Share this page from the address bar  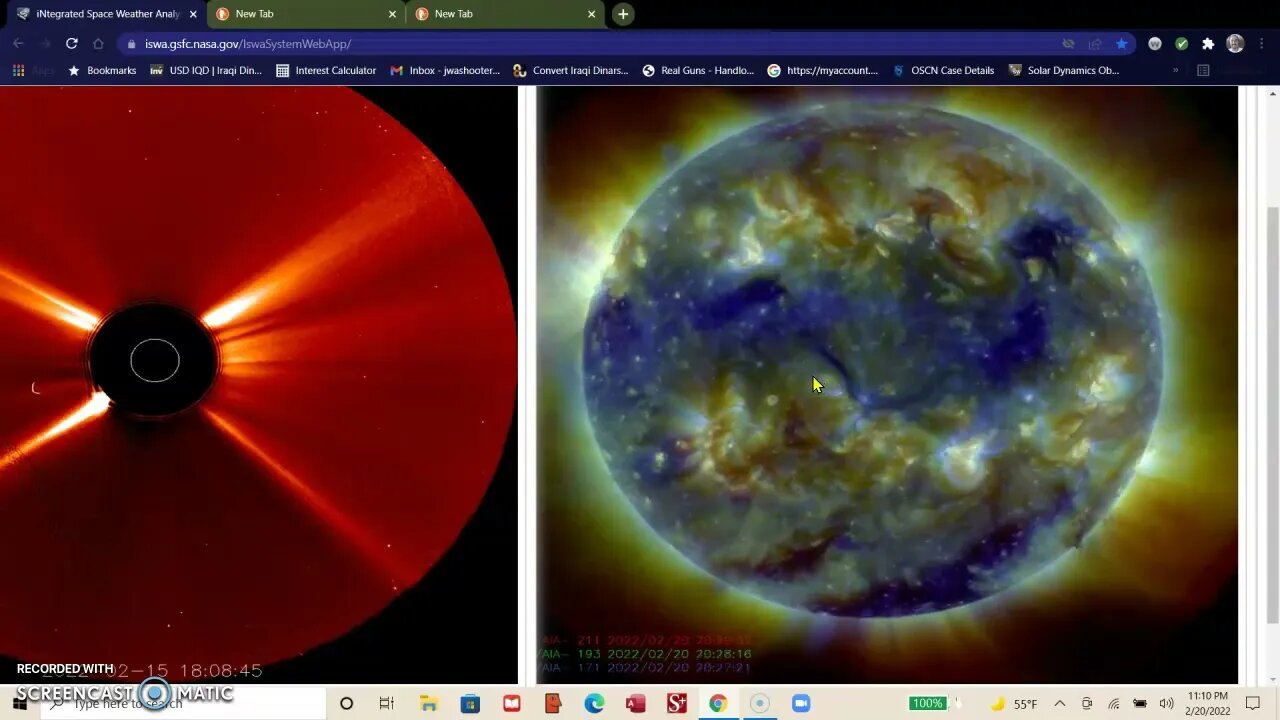pos(1095,43)
